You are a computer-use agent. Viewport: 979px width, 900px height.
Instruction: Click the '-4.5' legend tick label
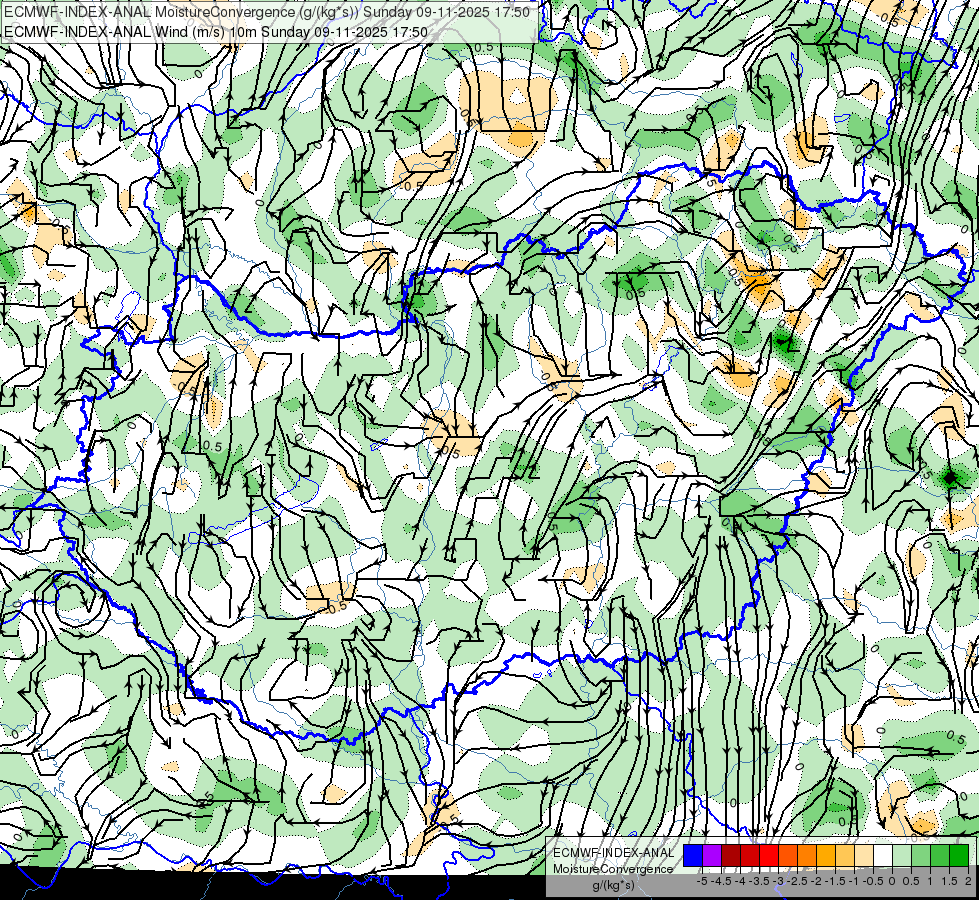(722, 881)
